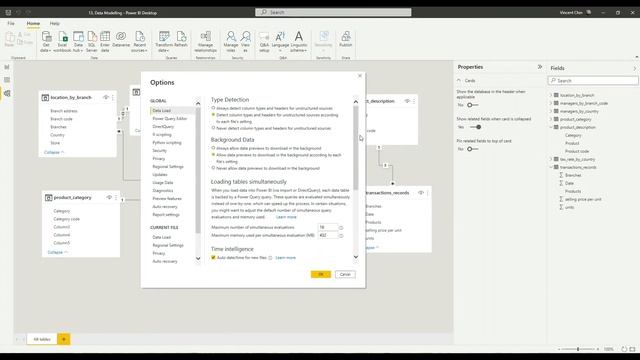Open Manage roles

point(231,42)
